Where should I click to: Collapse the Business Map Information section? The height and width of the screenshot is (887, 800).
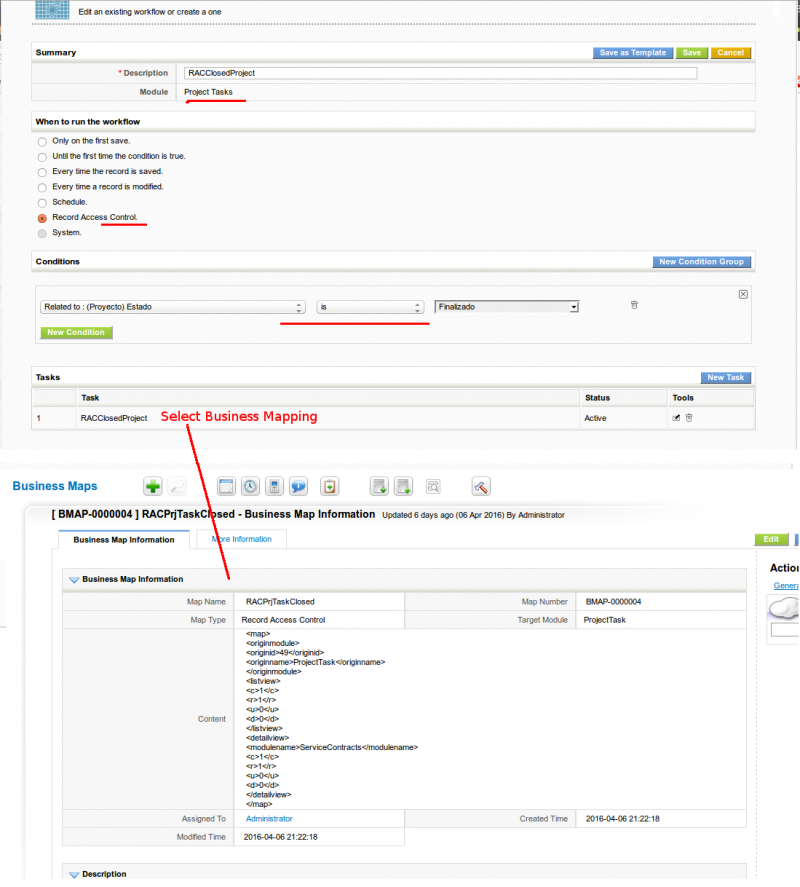(74, 579)
